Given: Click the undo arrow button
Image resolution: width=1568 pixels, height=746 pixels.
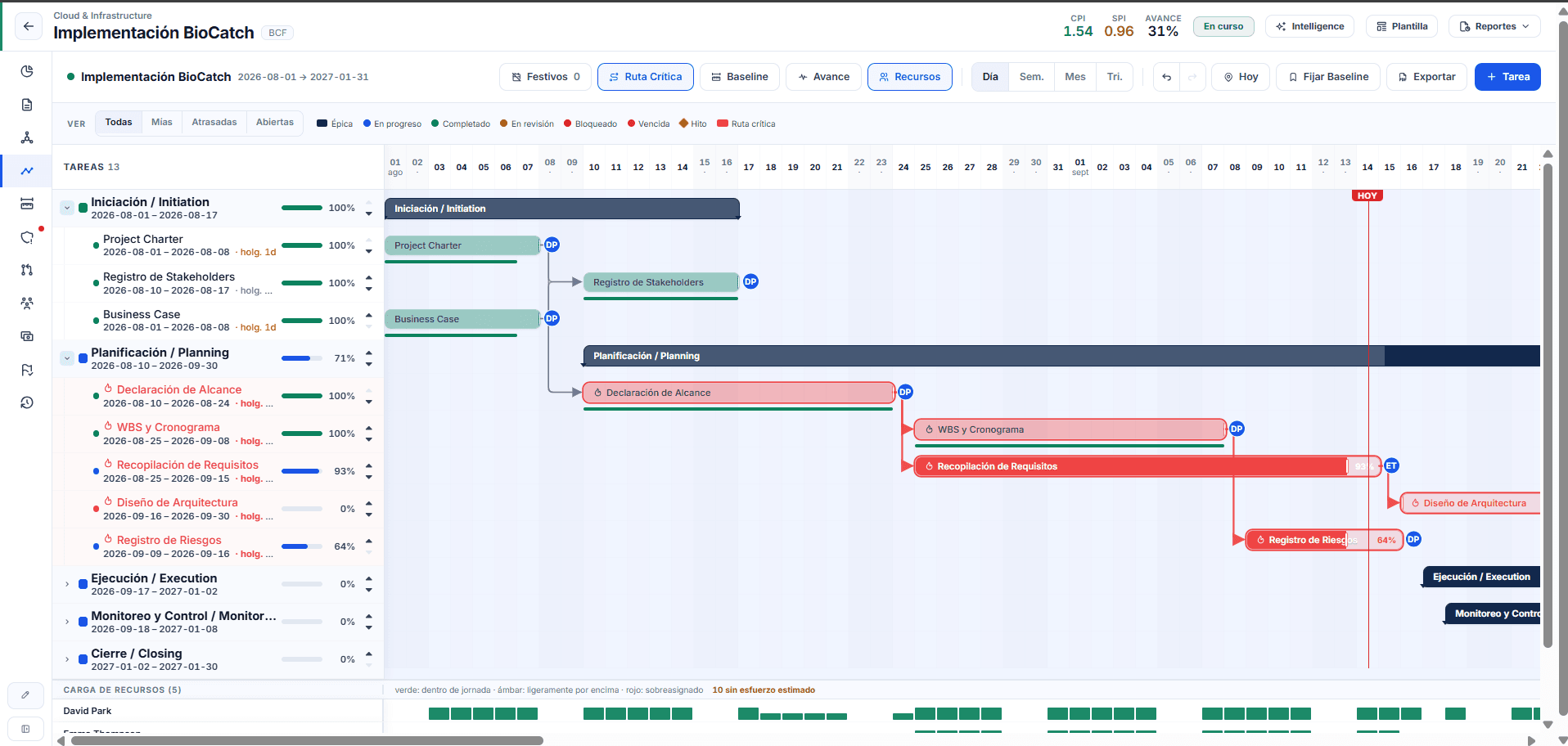Looking at the screenshot, I should 1166,77.
